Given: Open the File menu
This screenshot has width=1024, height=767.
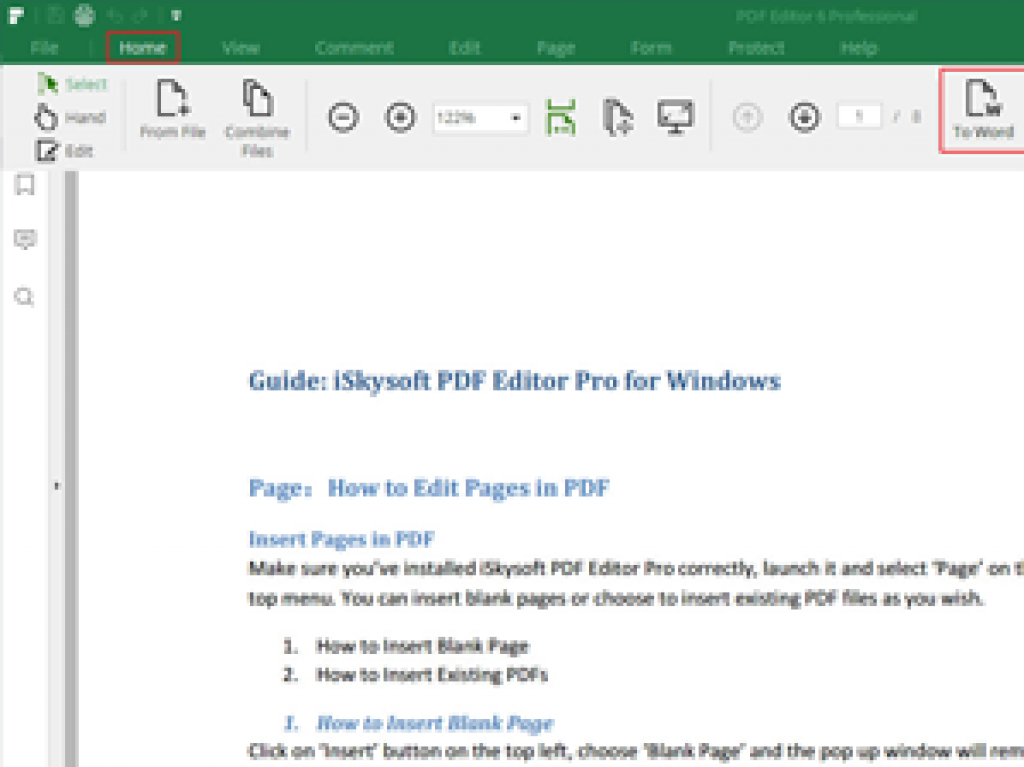Looking at the screenshot, I should pos(44,48).
